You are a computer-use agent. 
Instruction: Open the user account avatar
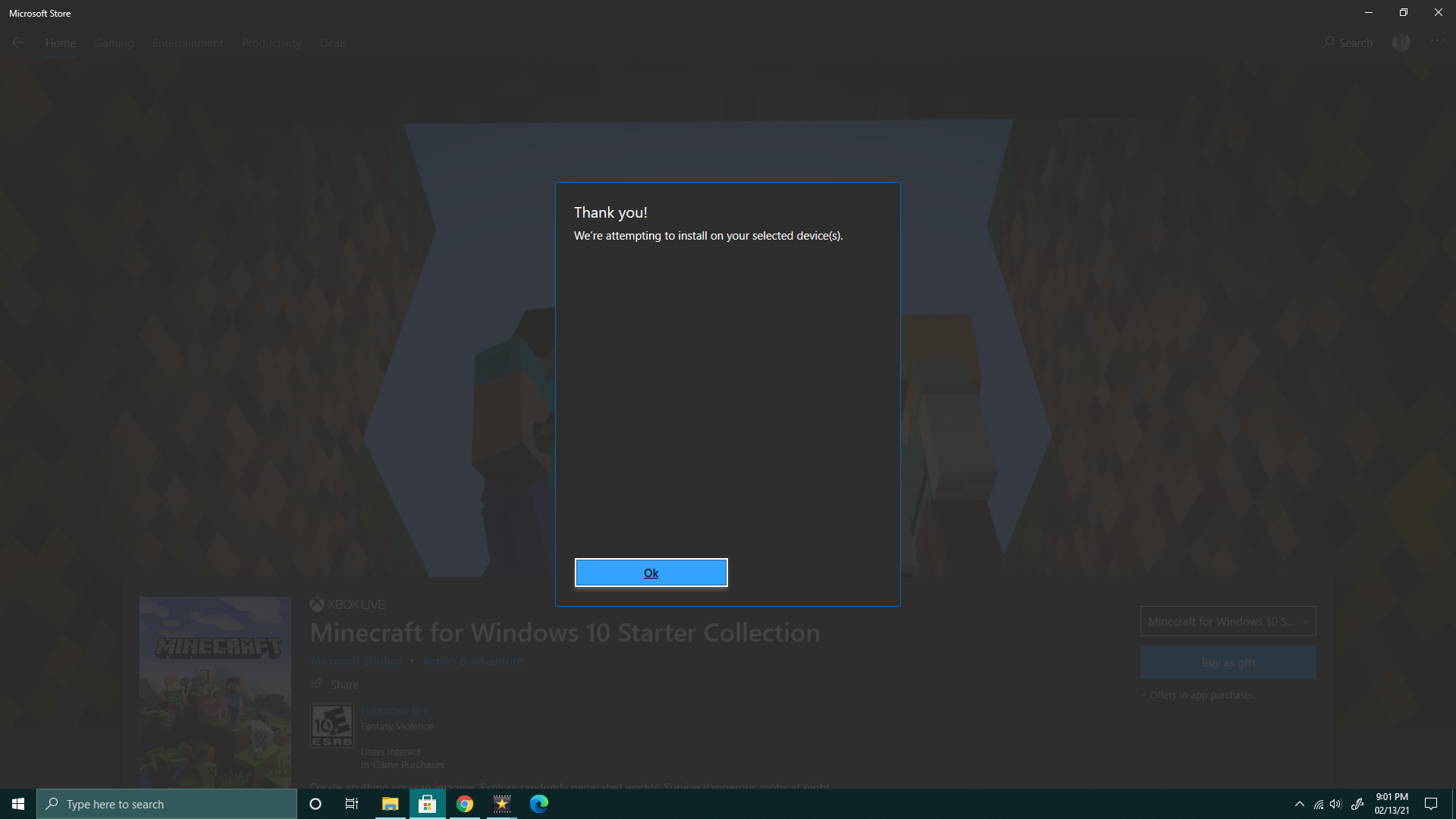coord(1401,42)
